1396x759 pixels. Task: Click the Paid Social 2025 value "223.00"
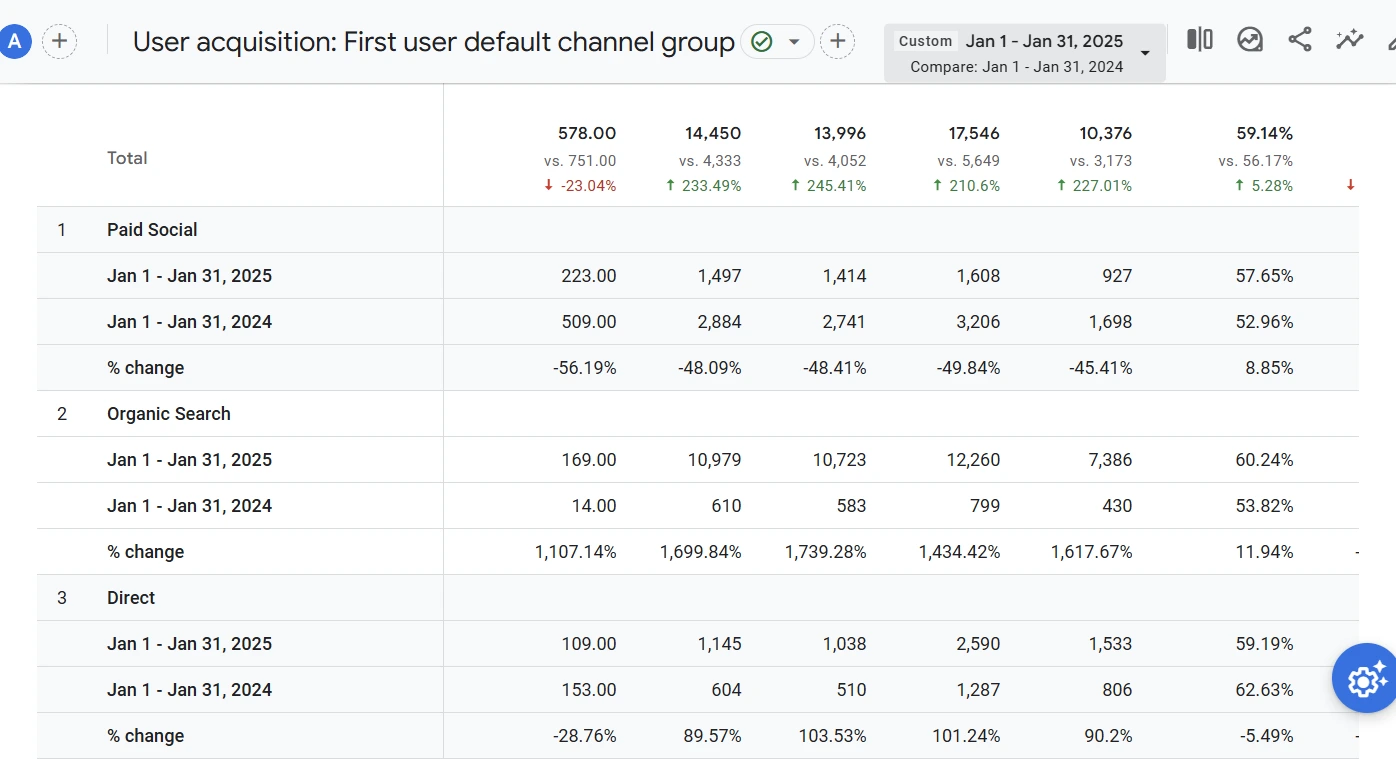589,276
